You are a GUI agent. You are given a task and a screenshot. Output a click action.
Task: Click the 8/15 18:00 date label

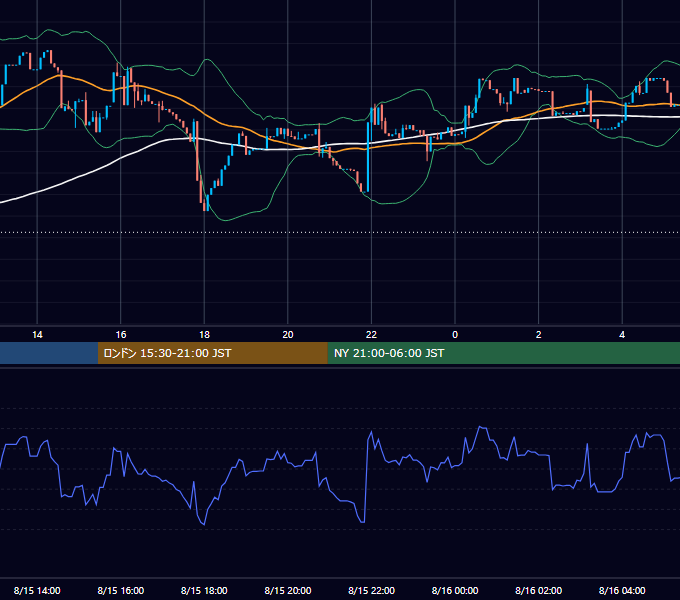pos(204,590)
